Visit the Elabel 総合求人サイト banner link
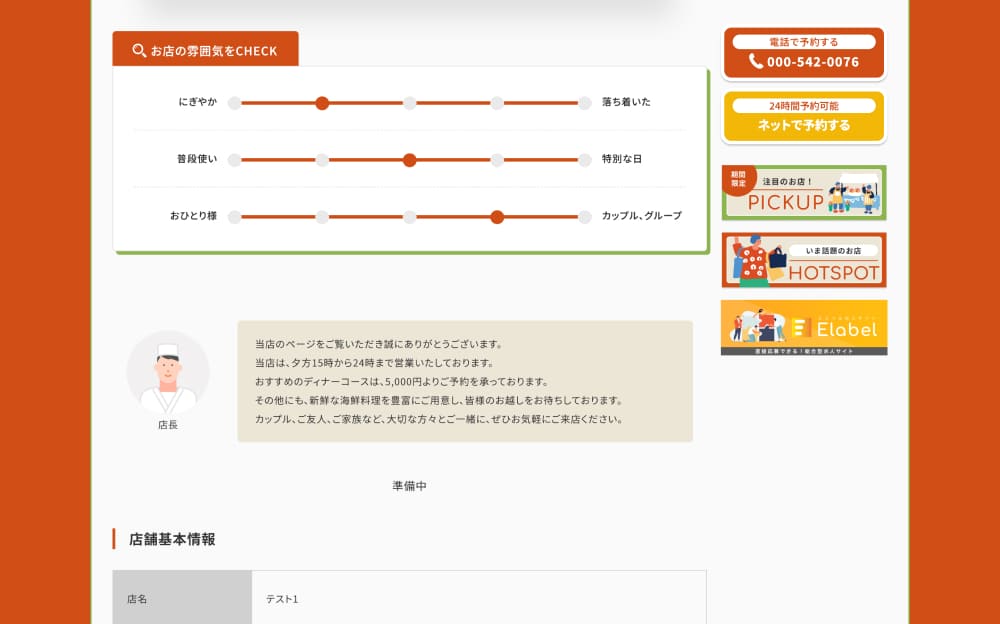1000x624 pixels. click(802, 325)
